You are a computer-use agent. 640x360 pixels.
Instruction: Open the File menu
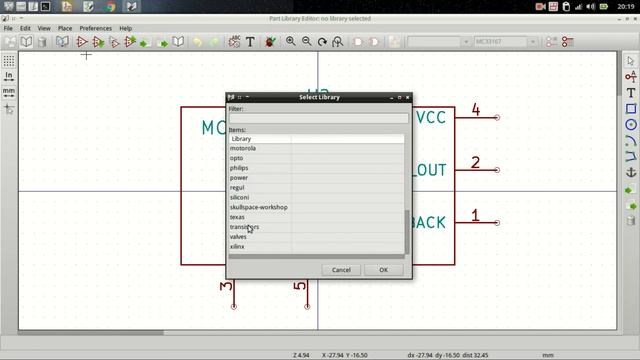[x=8, y=28]
